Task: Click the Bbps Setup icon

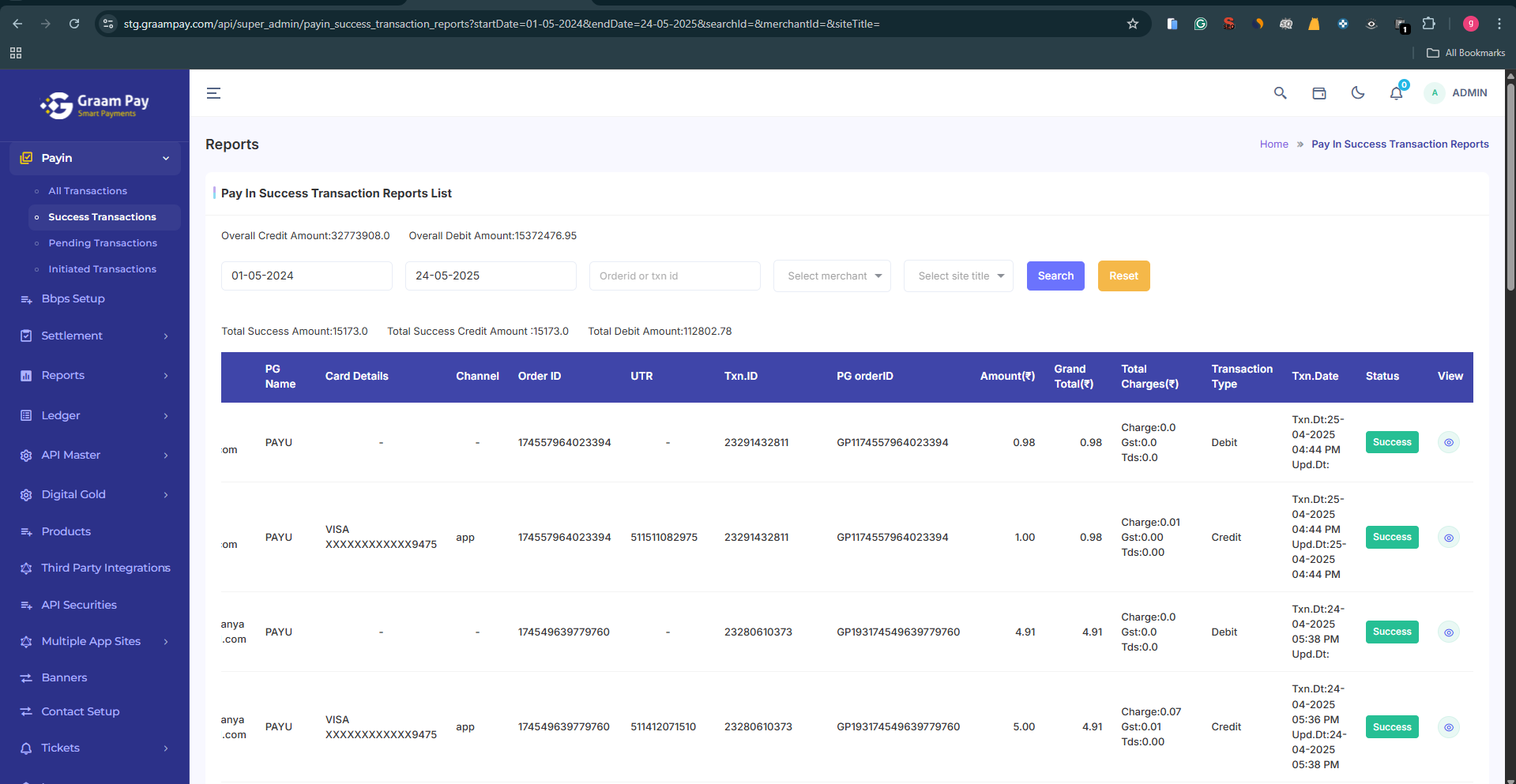Action: pyautogui.click(x=26, y=298)
